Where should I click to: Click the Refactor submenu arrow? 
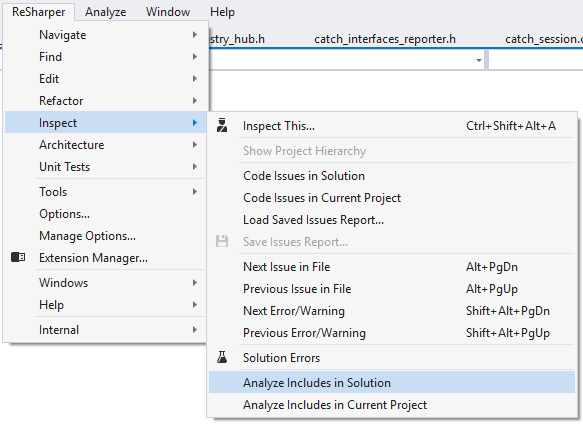click(194, 100)
